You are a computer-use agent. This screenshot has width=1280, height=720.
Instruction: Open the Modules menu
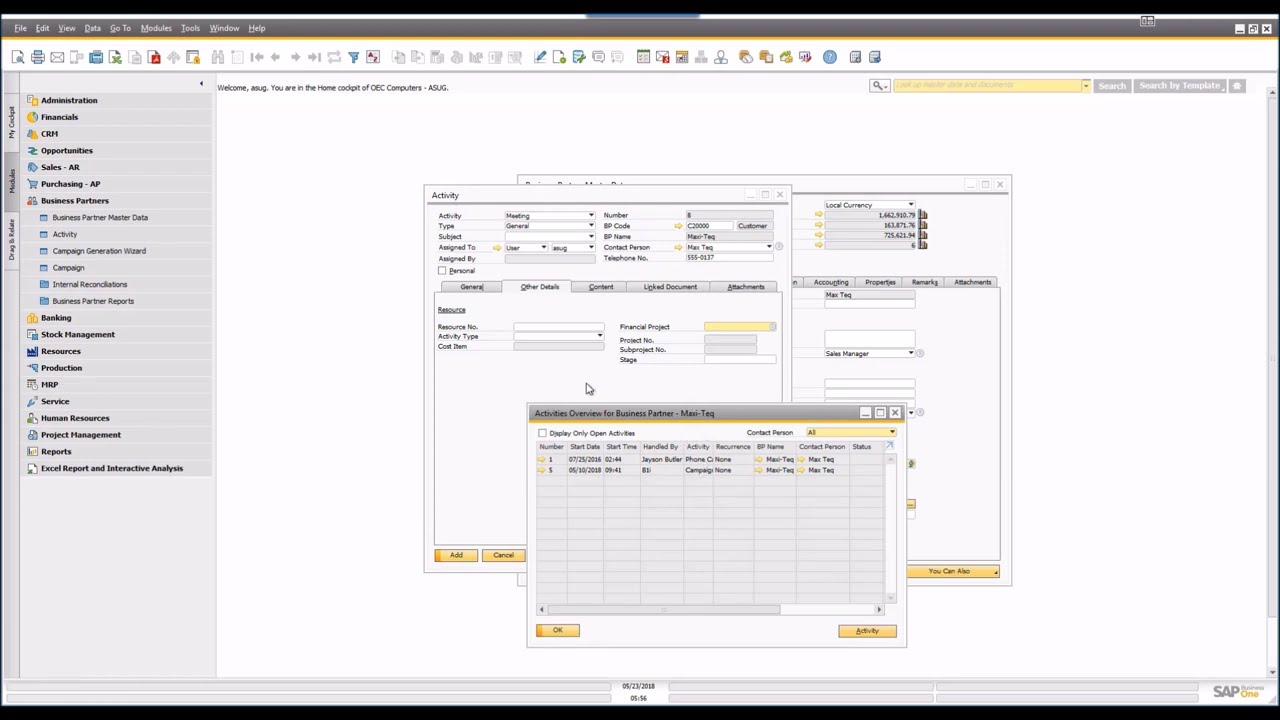[x=156, y=28]
